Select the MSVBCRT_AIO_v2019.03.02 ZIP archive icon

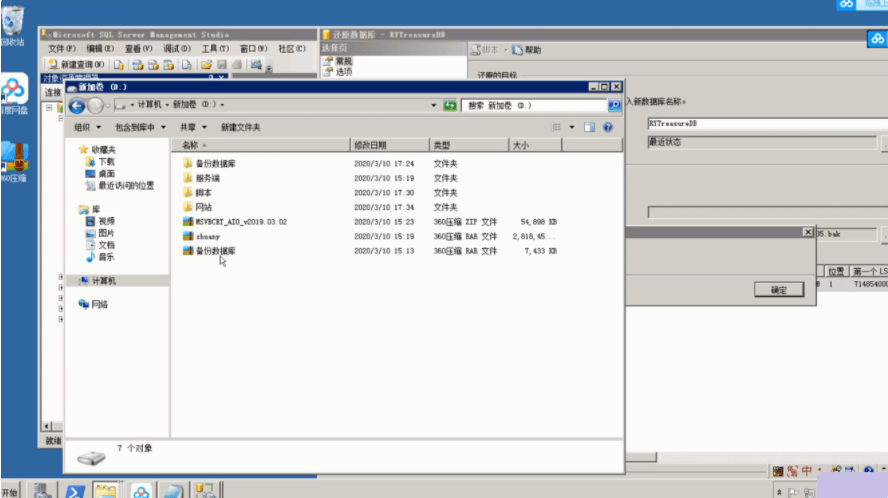tap(188, 222)
